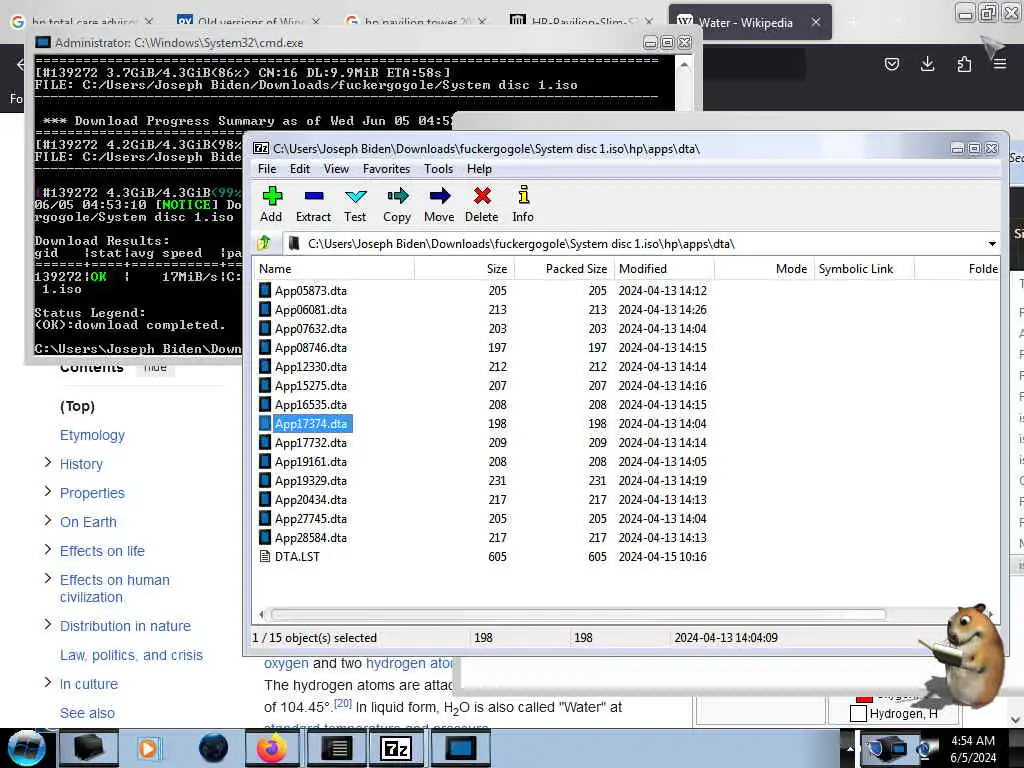Click the Move arrow icon
Image resolution: width=1024 pixels, height=768 pixels.
440,196
